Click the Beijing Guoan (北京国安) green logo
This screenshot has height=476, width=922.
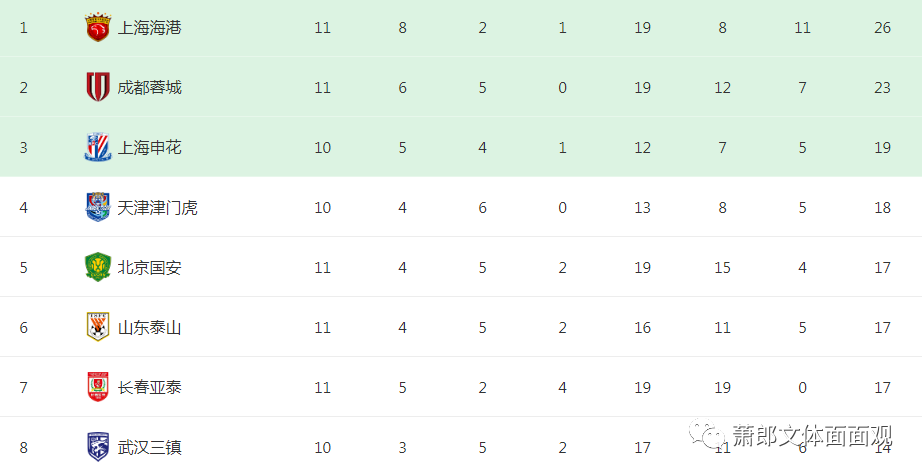point(98,267)
